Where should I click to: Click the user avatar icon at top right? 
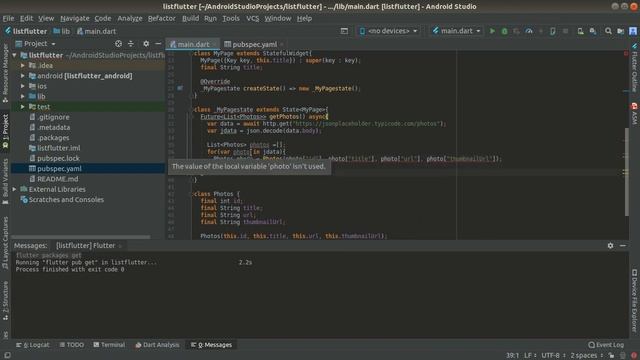click(x=633, y=31)
